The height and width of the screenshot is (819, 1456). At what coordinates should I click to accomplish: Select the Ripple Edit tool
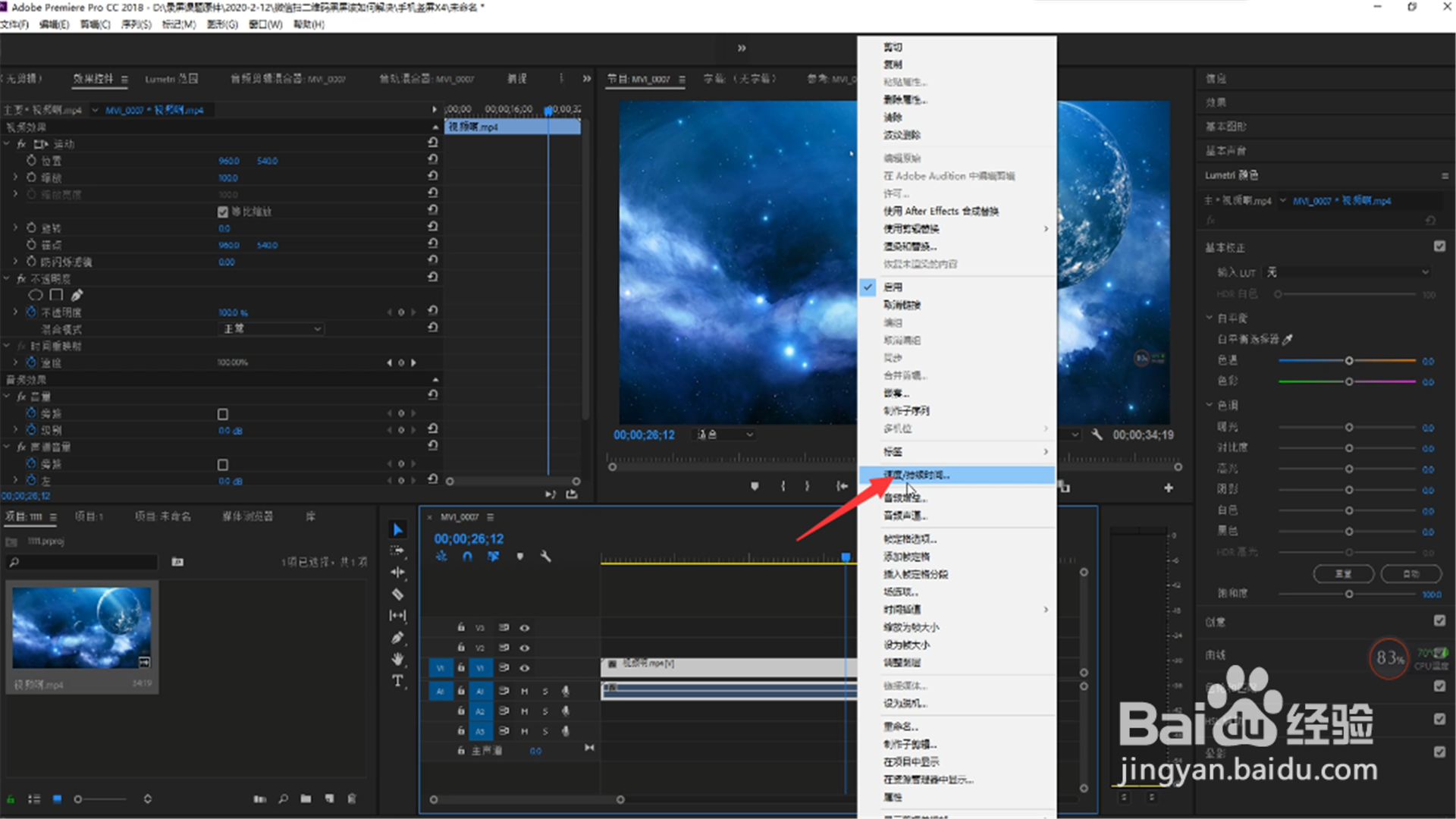coord(397,573)
